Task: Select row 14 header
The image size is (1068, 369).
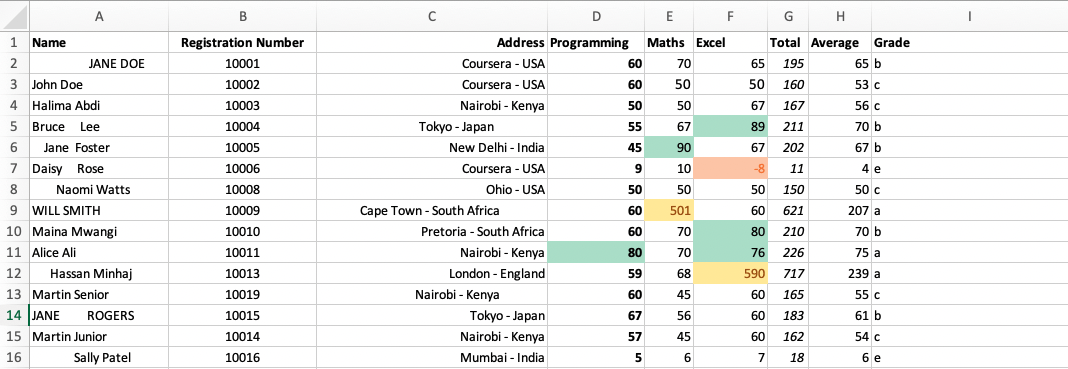Action: [14, 316]
